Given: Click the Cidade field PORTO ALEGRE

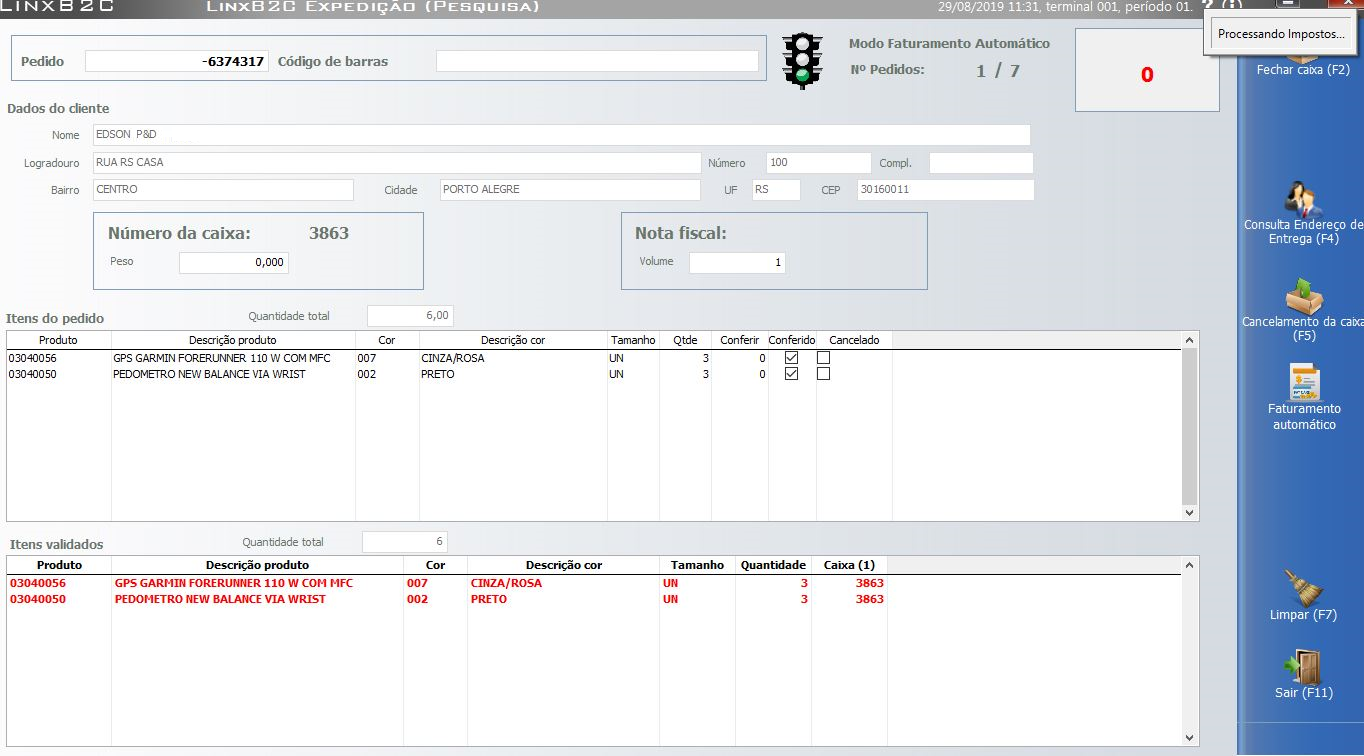Looking at the screenshot, I should (570, 190).
